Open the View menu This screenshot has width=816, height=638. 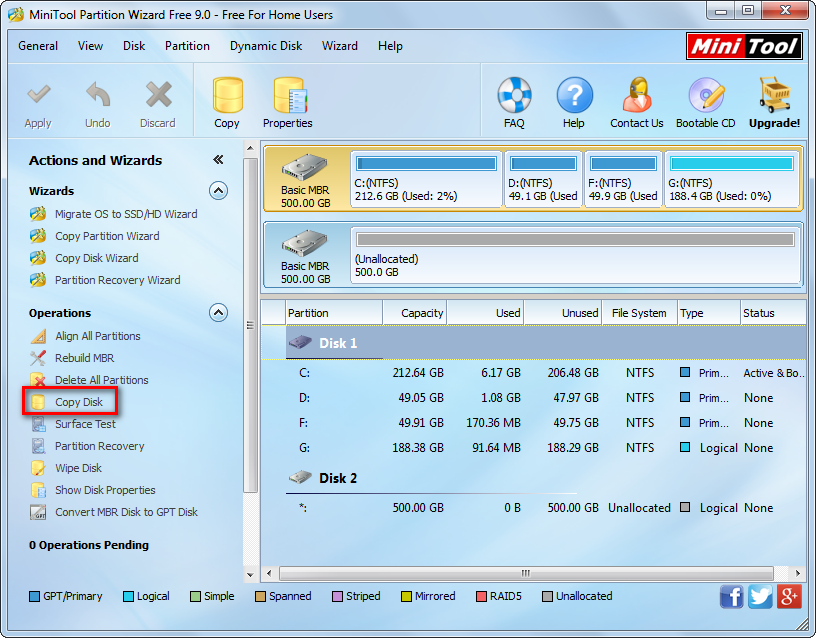click(90, 46)
